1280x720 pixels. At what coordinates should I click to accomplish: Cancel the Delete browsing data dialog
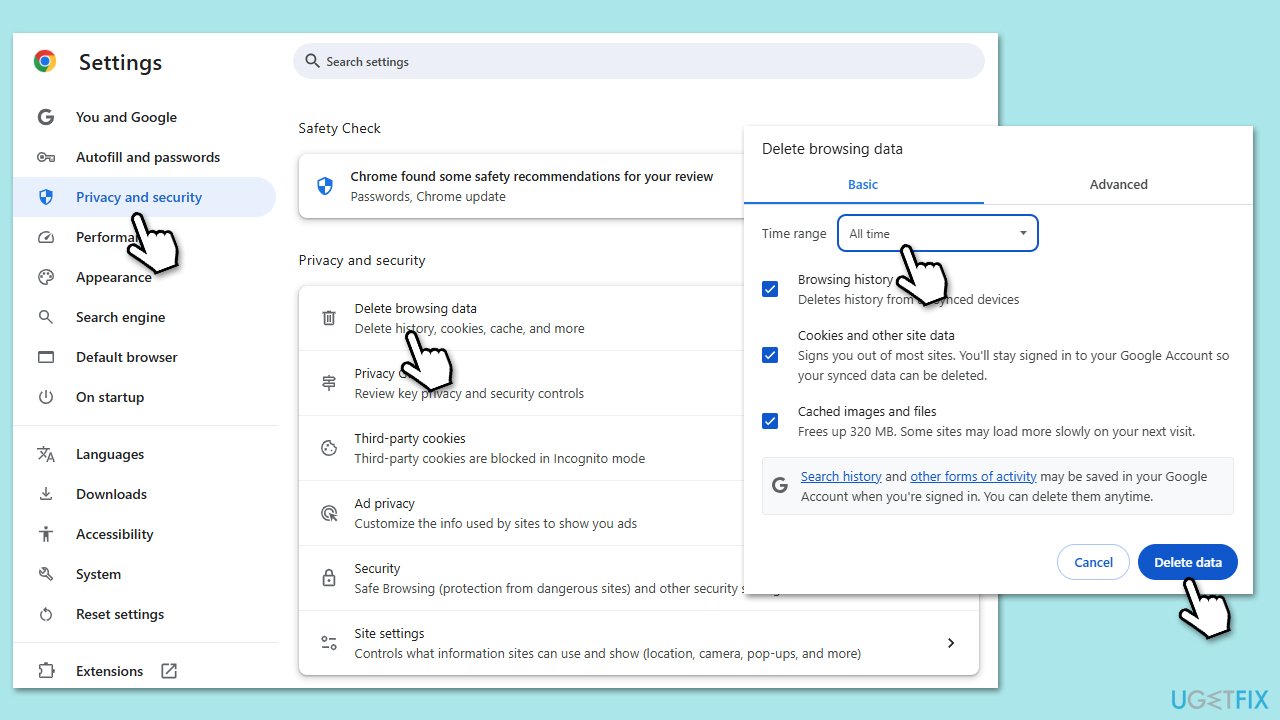[x=1093, y=561]
